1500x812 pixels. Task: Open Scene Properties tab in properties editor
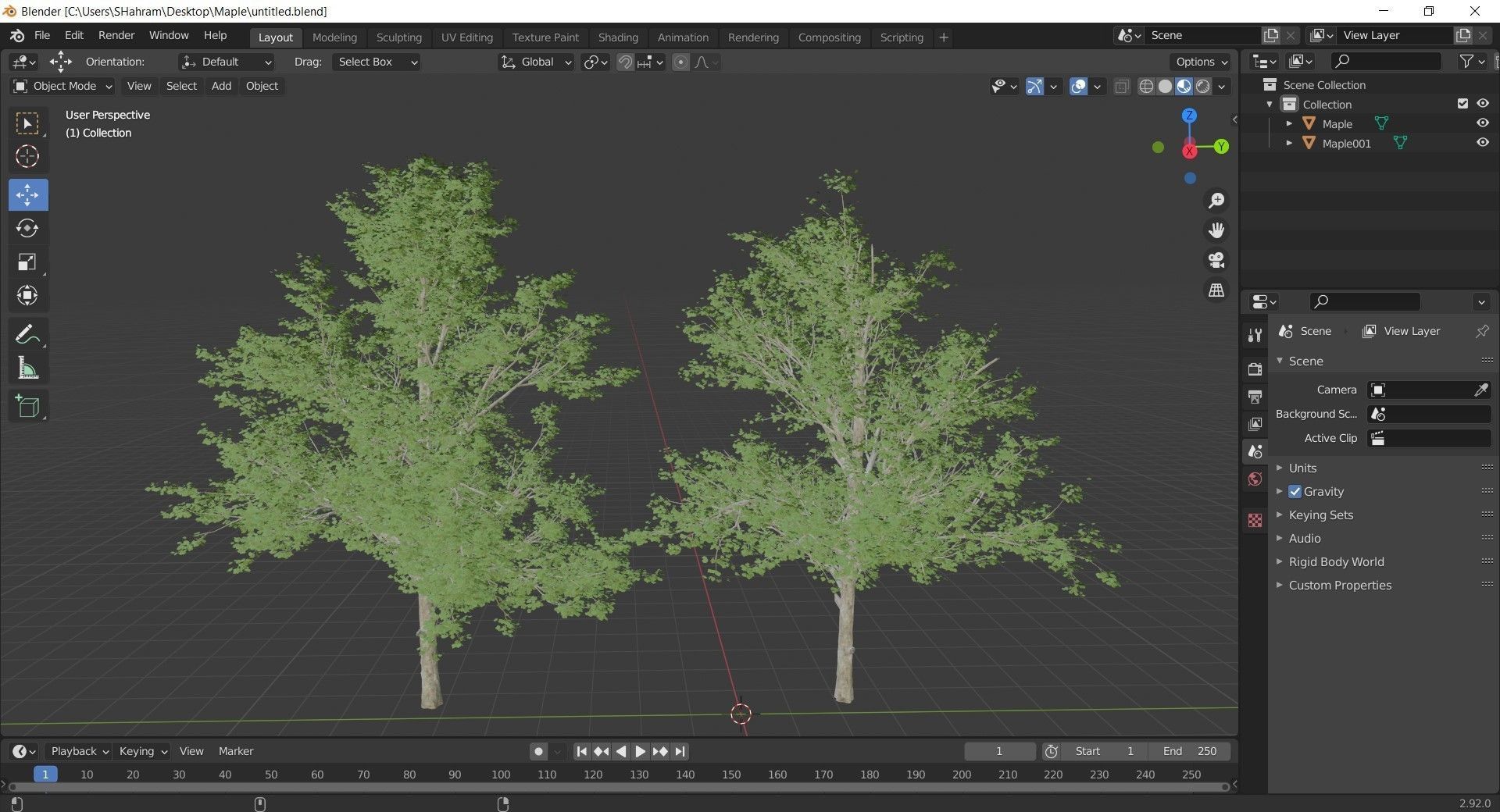[x=1255, y=451]
